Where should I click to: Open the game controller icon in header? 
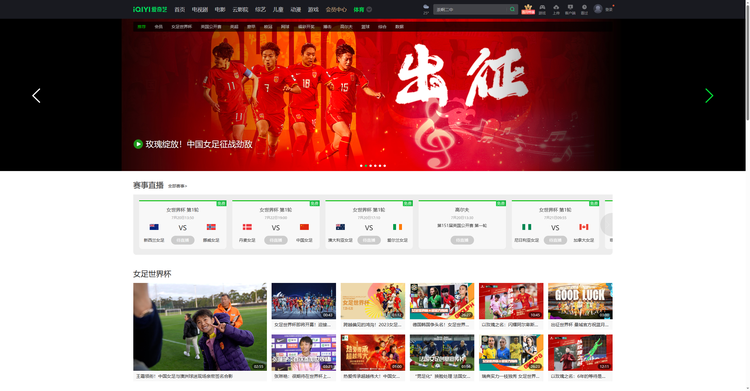pos(542,9)
